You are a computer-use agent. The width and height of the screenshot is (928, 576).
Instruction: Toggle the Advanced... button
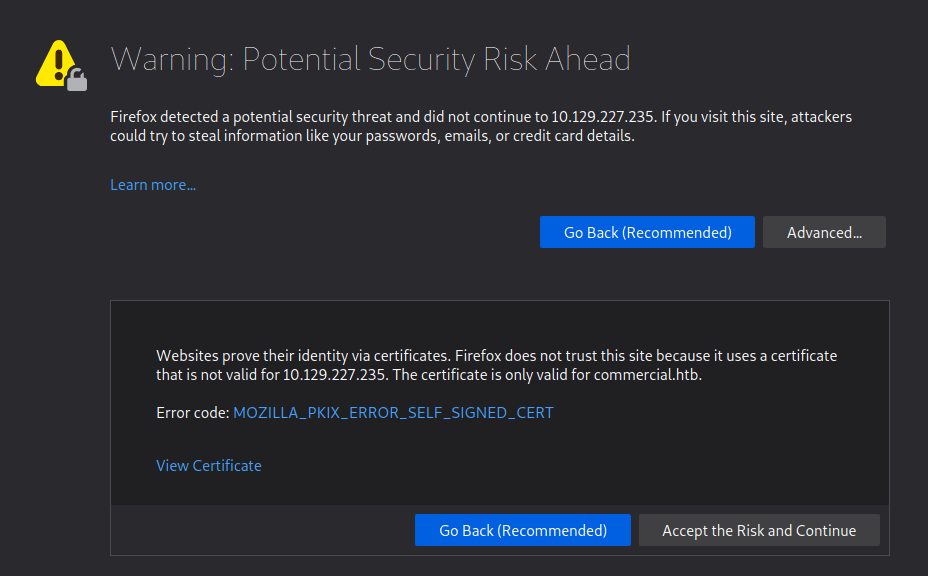click(824, 232)
